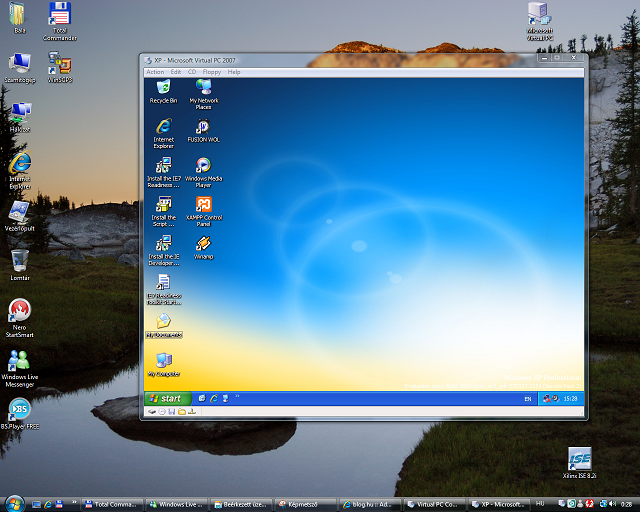Image resolution: width=640 pixels, height=512 pixels.
Task: Click the XP start button
Action: pos(167,398)
